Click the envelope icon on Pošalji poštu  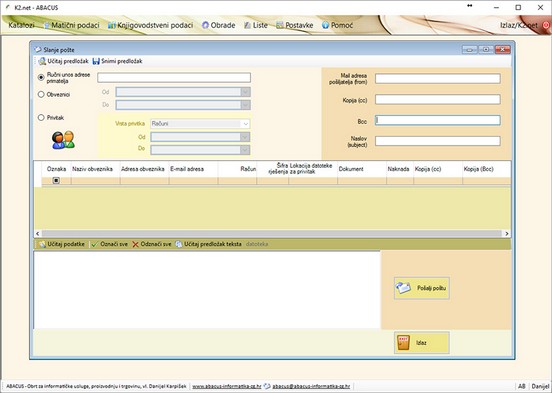click(403, 288)
